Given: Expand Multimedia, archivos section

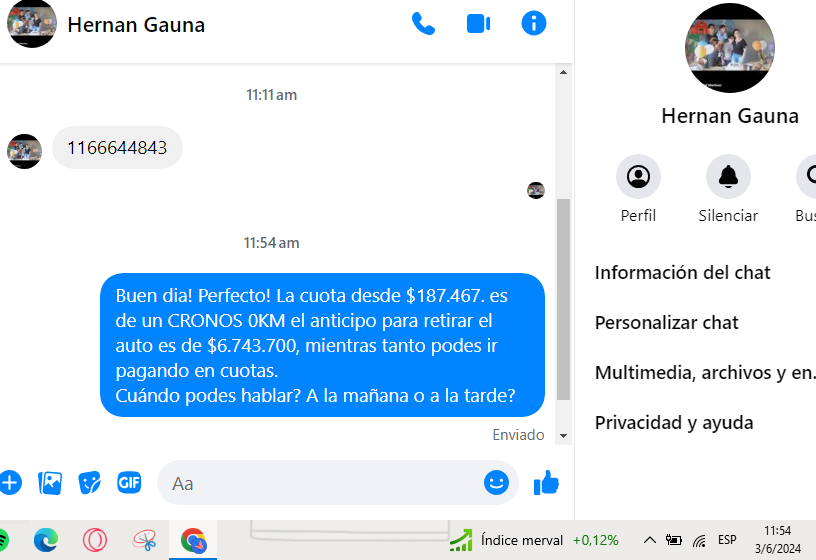Looking at the screenshot, I should 705,373.
